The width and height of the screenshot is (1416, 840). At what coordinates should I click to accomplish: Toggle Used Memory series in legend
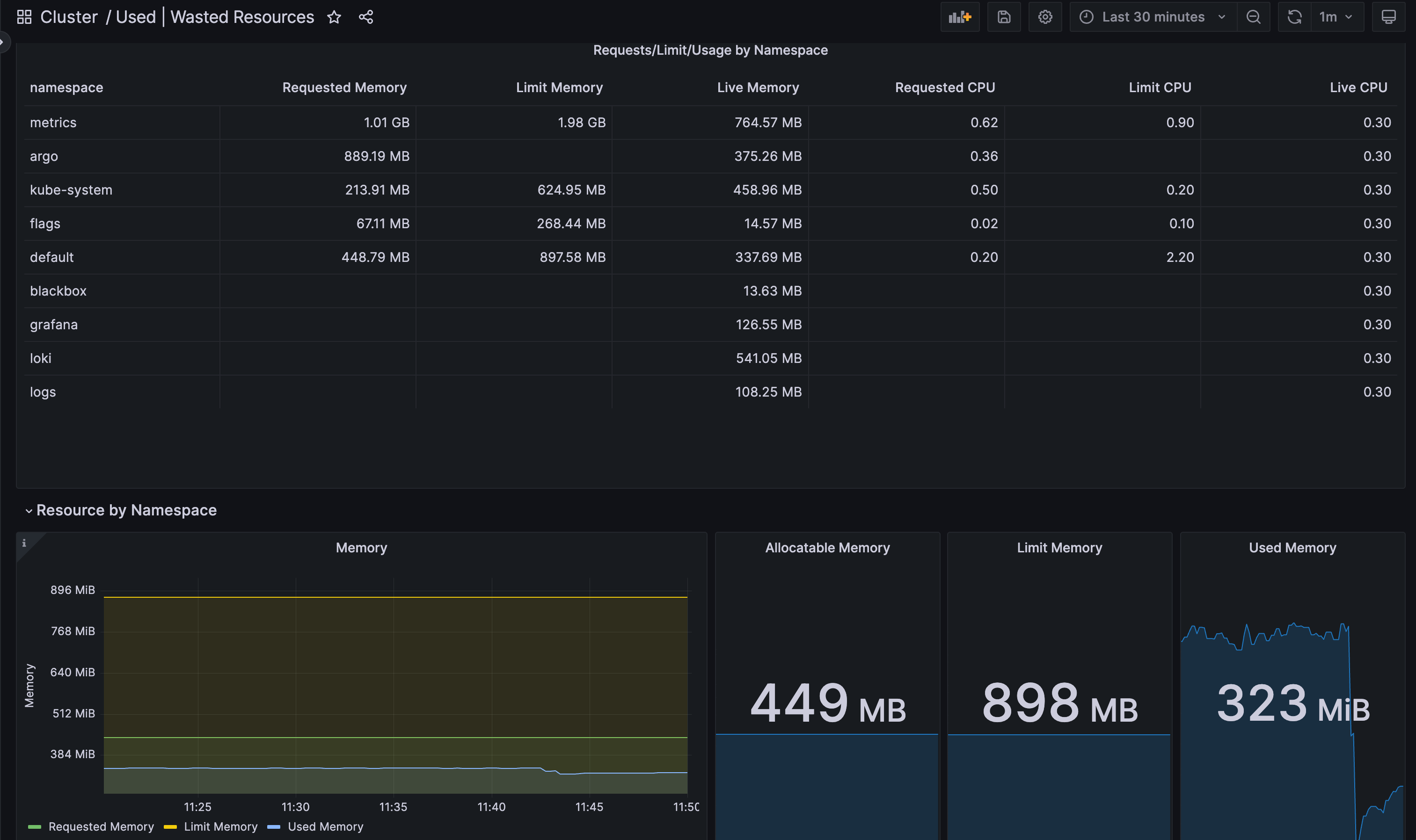[x=325, y=826]
